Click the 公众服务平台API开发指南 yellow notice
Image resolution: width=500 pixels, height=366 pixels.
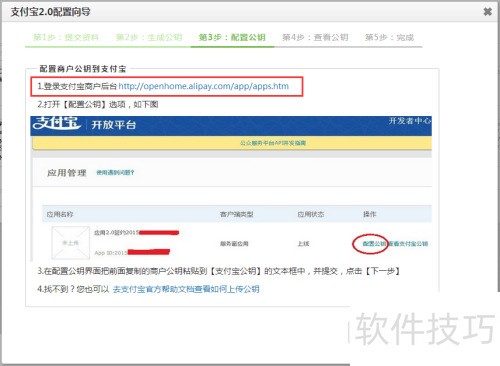point(273,143)
